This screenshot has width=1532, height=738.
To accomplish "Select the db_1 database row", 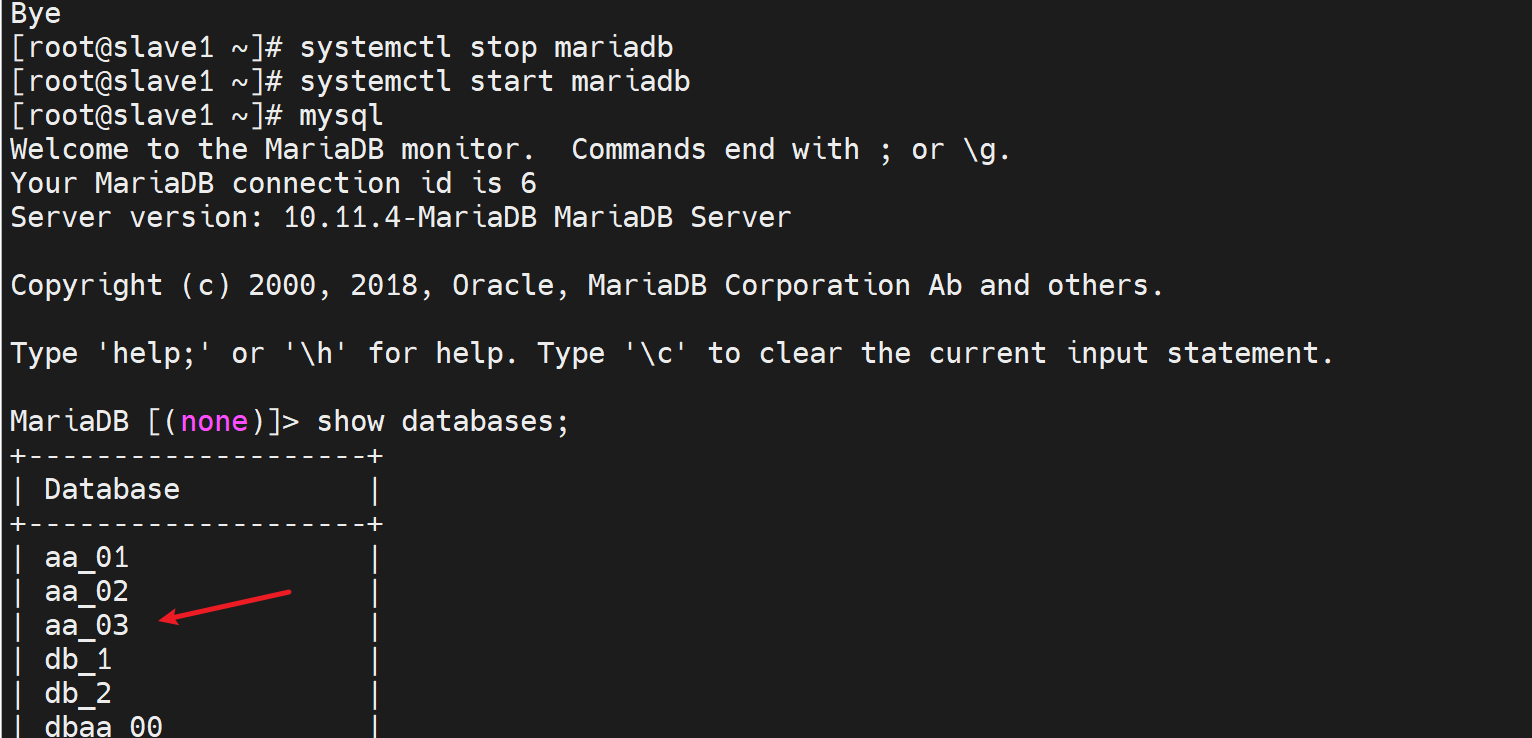I will pos(78,660).
